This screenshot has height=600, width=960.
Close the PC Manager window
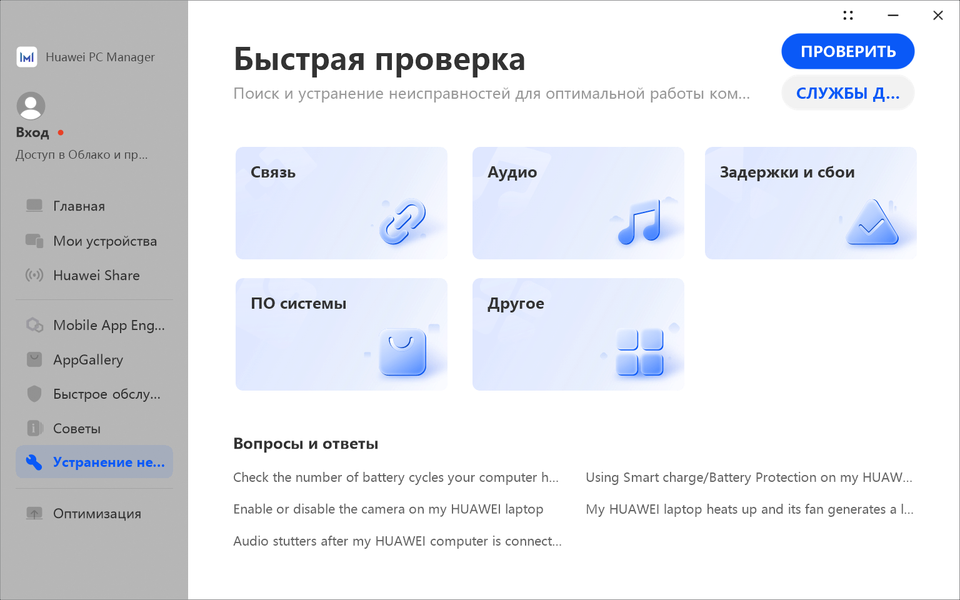click(938, 15)
